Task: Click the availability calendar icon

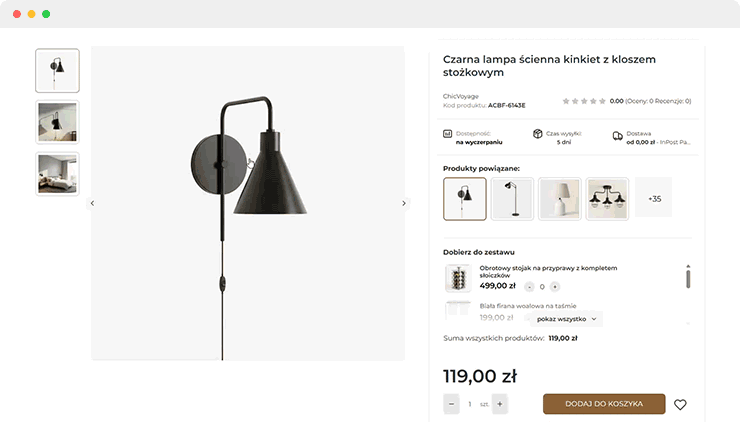Action: point(448,133)
